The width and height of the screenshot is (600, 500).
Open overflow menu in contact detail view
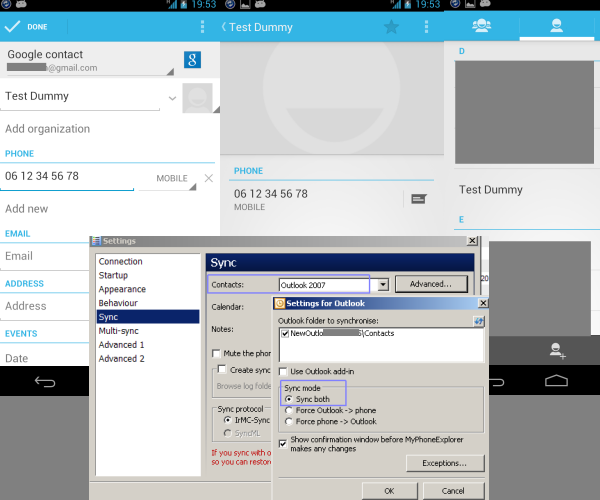pos(426,27)
